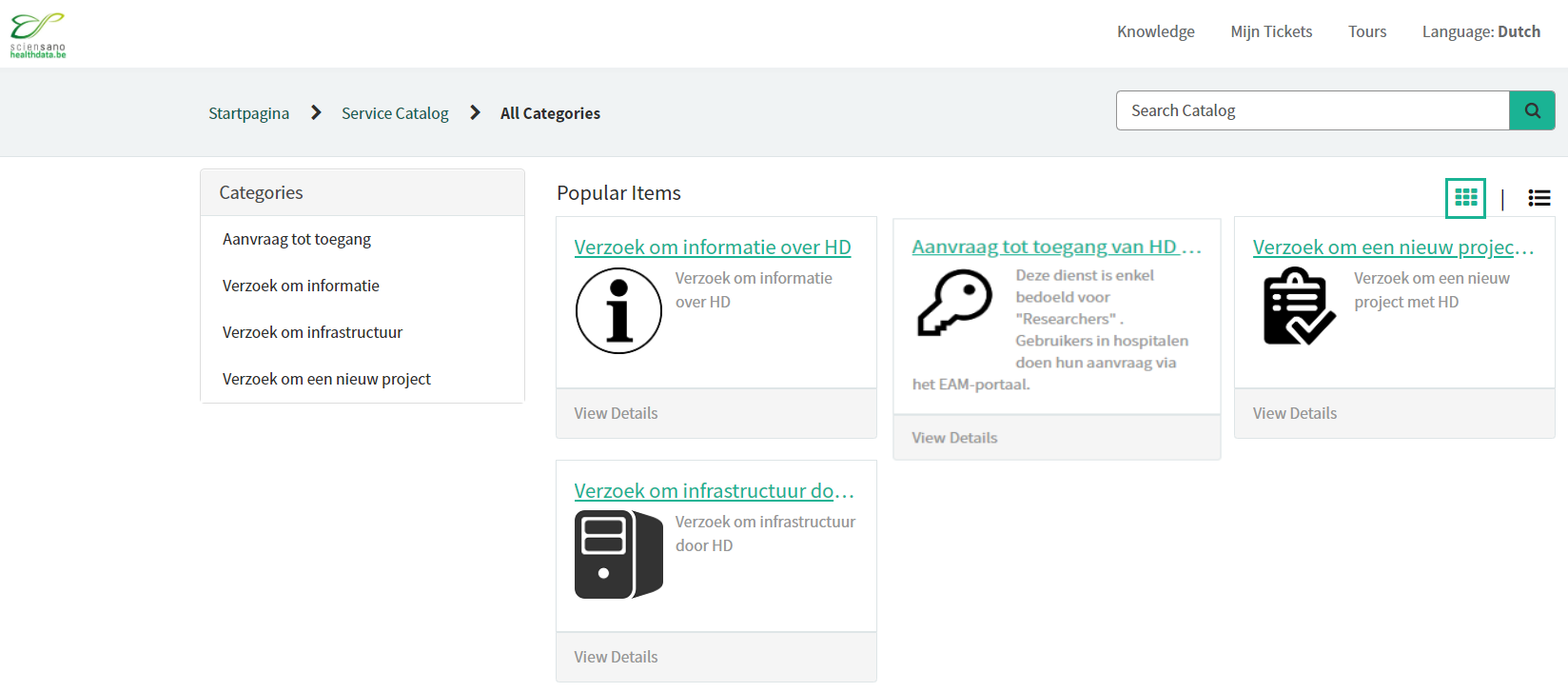Open the Tours menu item

[1366, 31]
